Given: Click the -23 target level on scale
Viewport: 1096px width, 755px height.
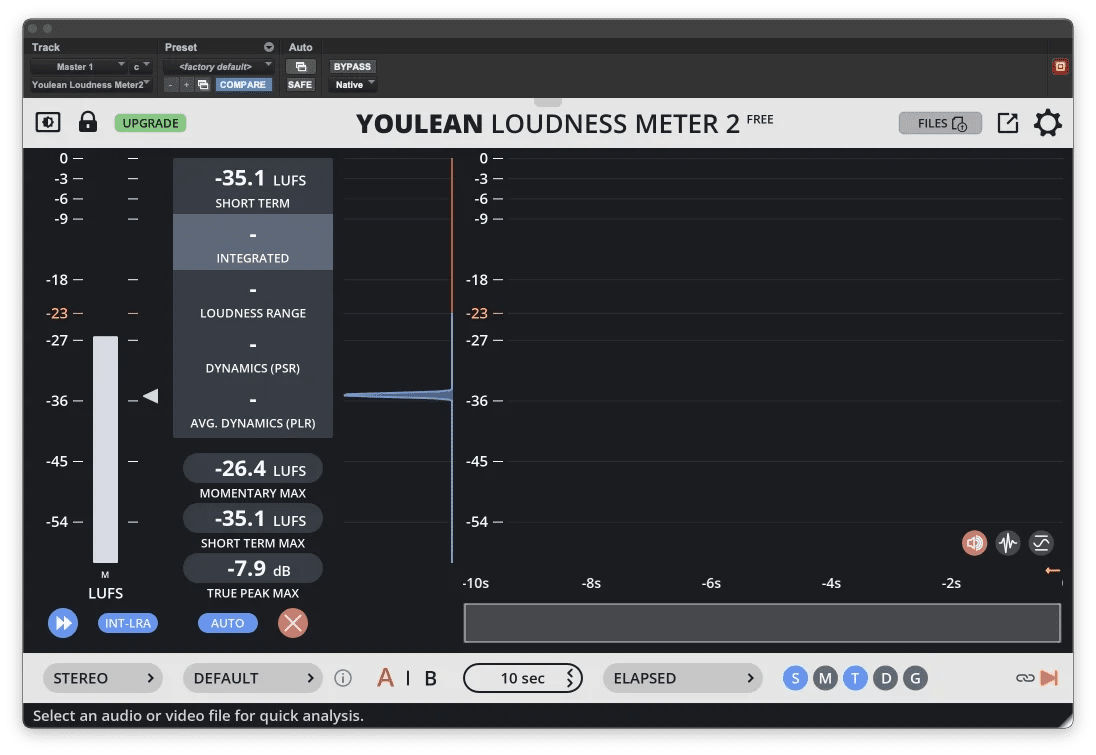Looking at the screenshot, I should pyautogui.click(x=57, y=313).
